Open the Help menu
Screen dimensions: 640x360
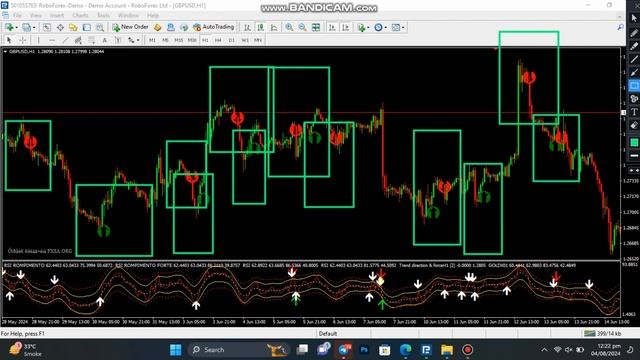click(153, 16)
